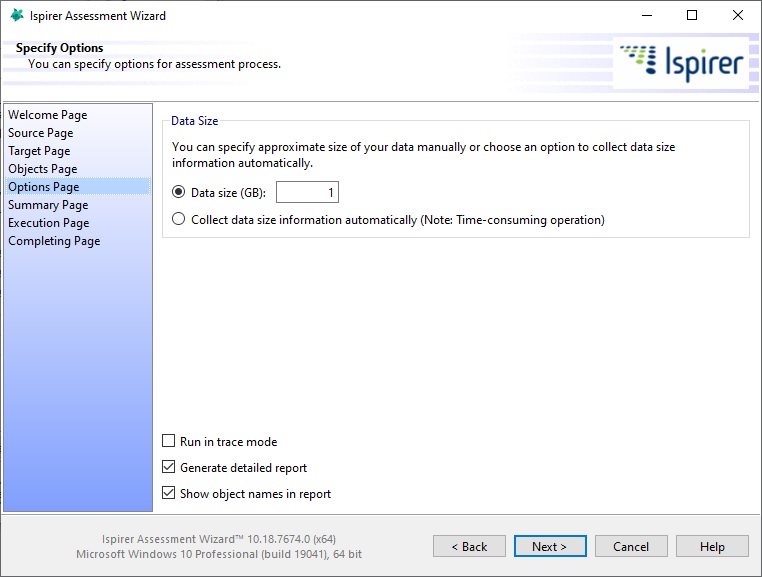
Task: Click the Ispirer Assessment Wizard title text
Action: tap(98, 16)
